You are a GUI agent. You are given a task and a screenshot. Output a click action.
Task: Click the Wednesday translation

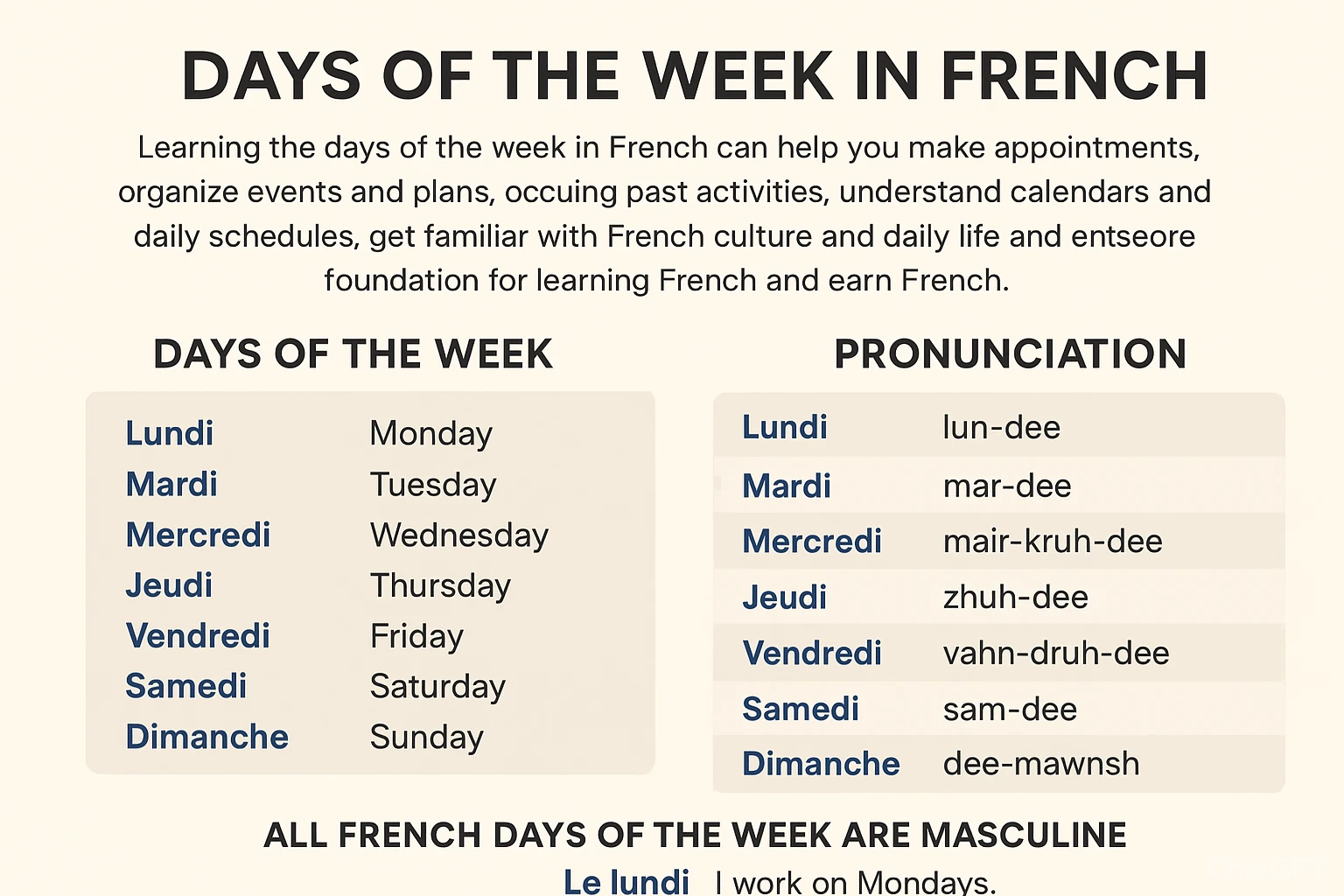[x=459, y=535]
